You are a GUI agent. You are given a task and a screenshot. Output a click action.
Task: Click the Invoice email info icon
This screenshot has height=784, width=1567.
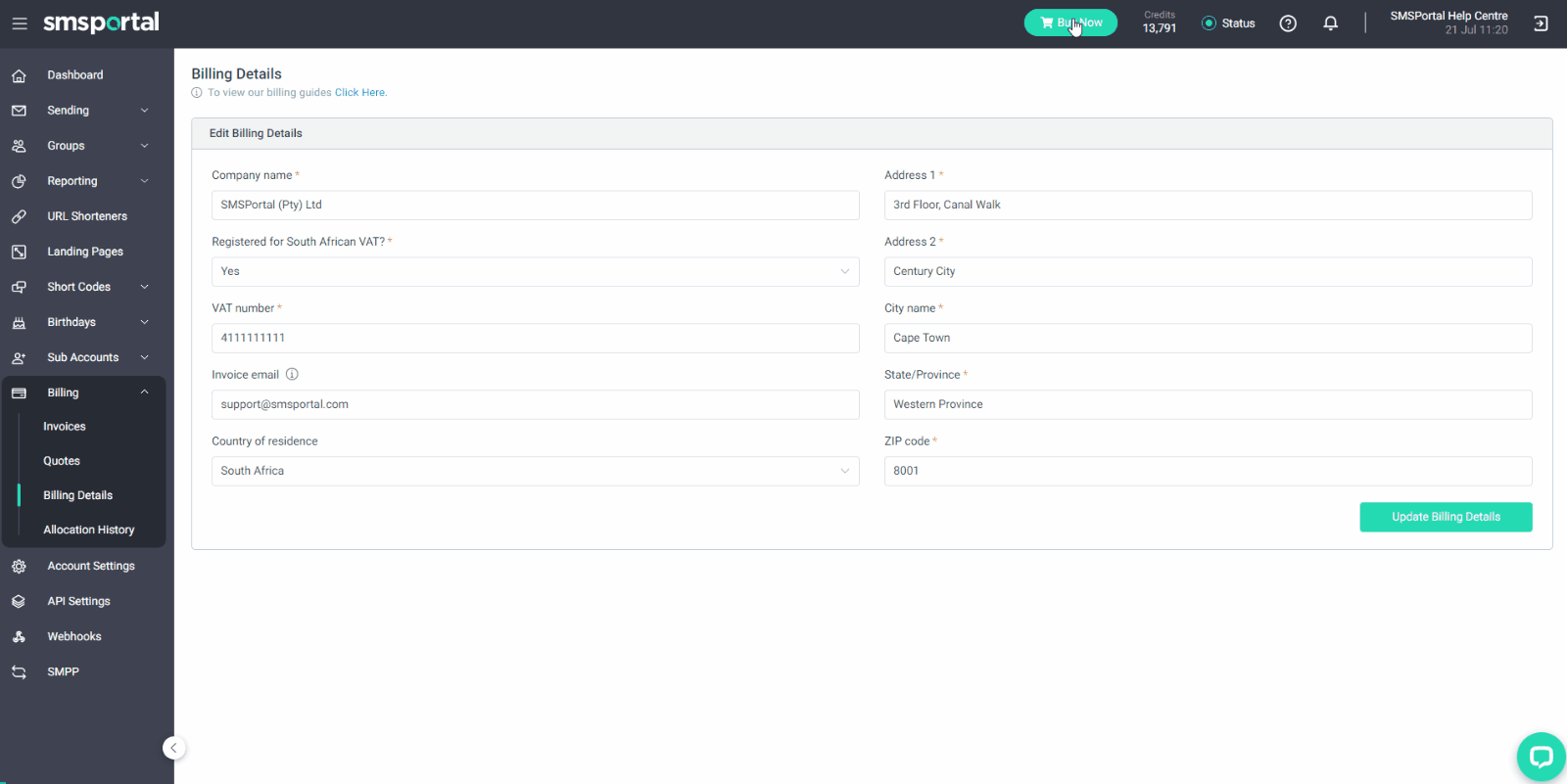[292, 374]
